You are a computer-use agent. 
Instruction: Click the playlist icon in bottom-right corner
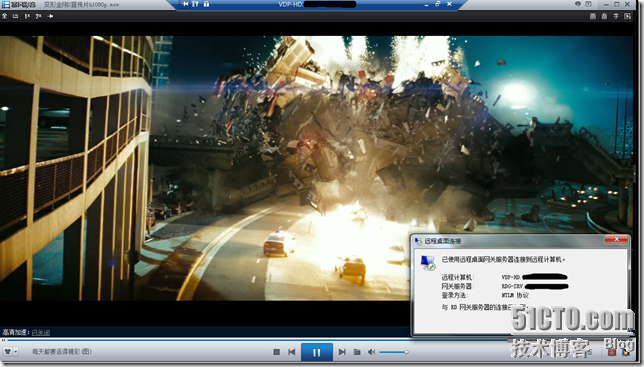pos(626,352)
